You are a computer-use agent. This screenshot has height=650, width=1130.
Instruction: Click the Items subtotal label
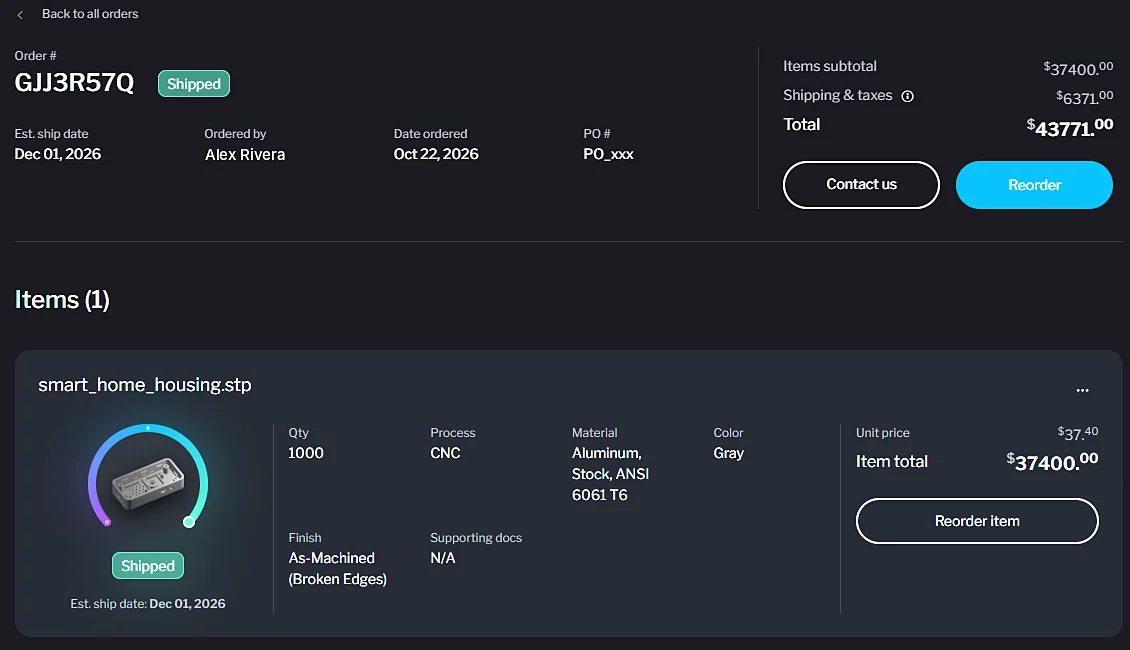[829, 66]
